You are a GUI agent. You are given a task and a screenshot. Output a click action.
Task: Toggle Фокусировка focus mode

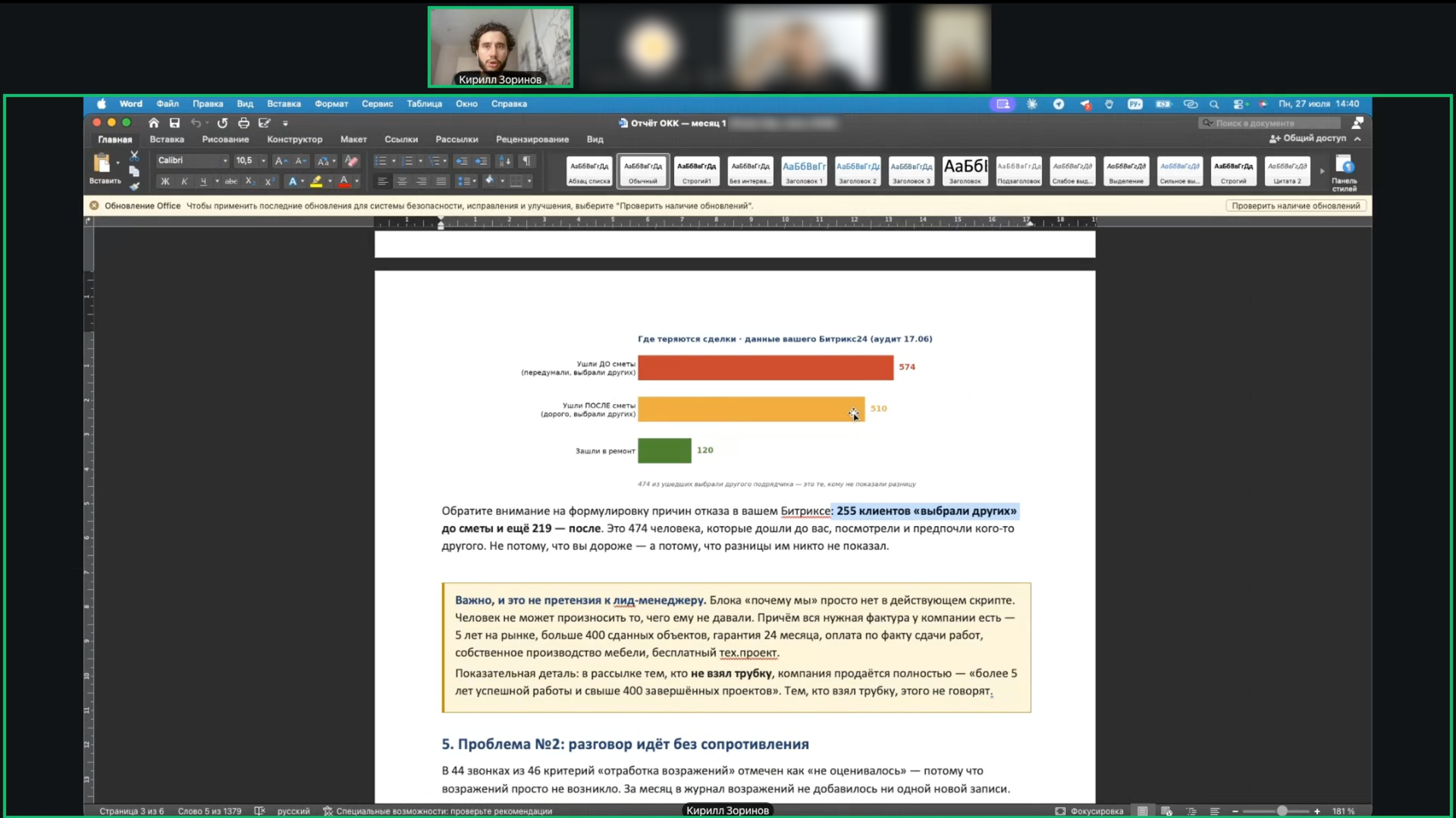pos(1089,810)
